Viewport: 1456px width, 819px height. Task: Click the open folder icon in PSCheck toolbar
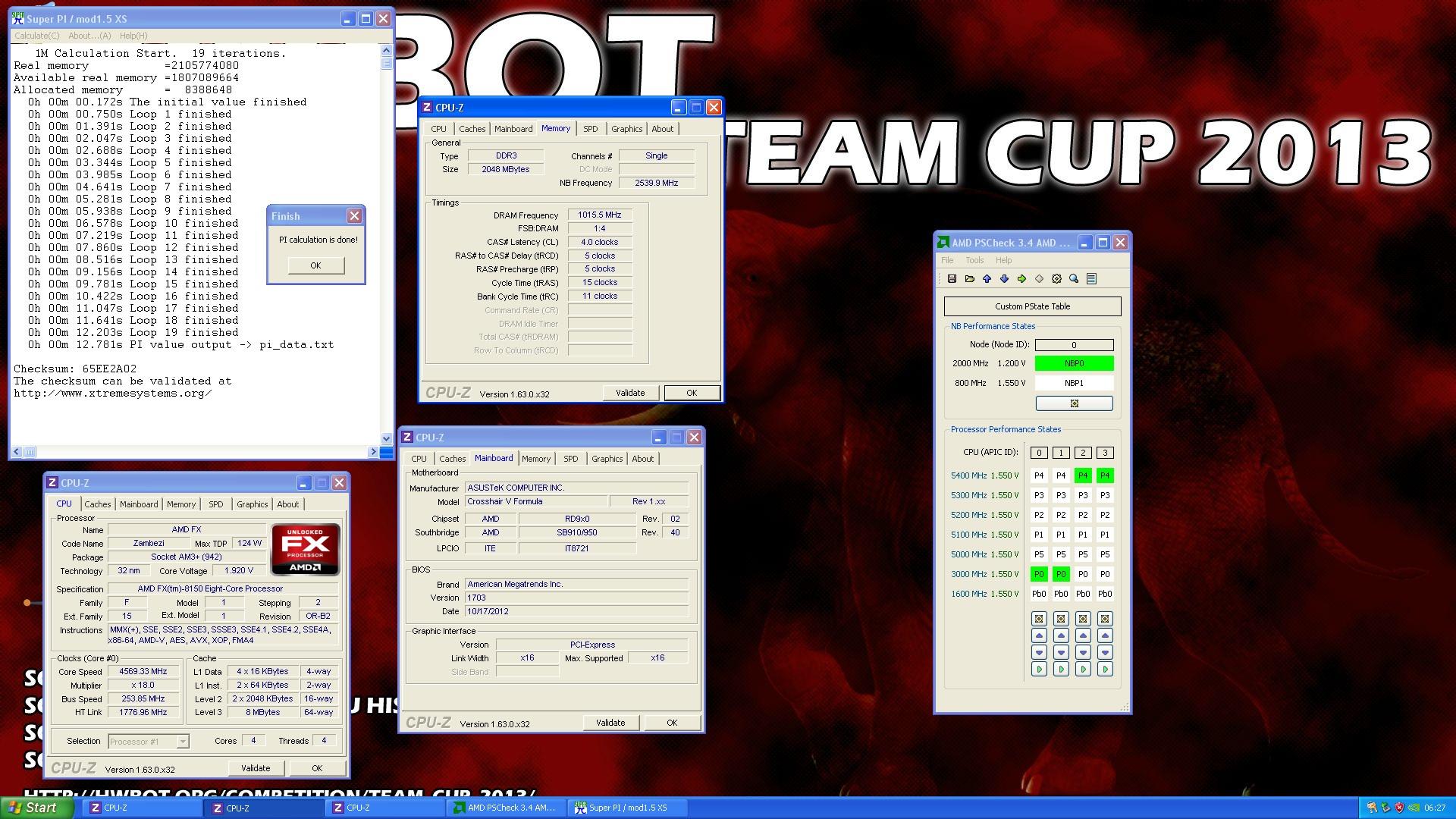pos(969,279)
